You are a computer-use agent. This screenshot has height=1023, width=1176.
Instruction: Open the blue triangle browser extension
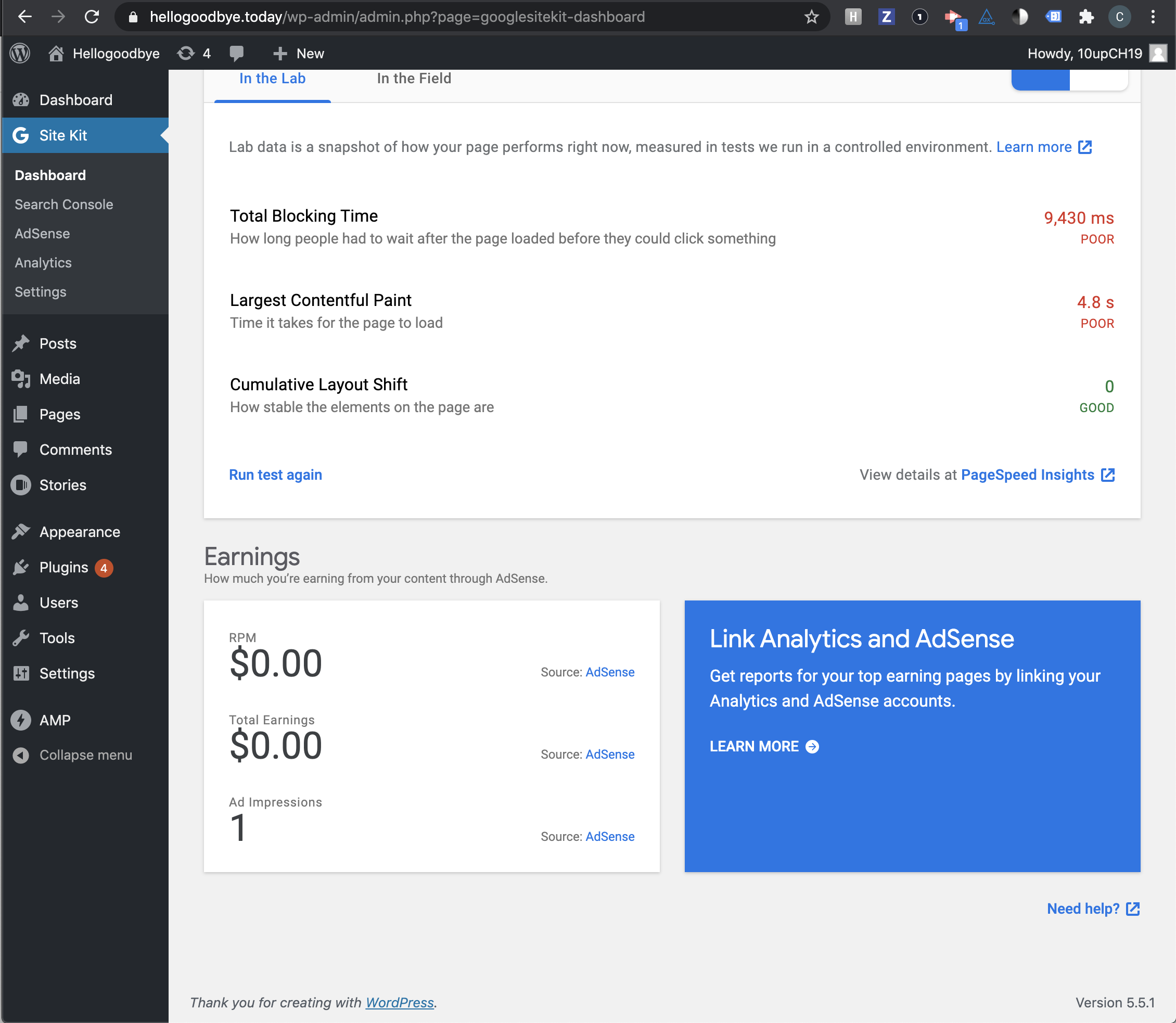click(987, 17)
